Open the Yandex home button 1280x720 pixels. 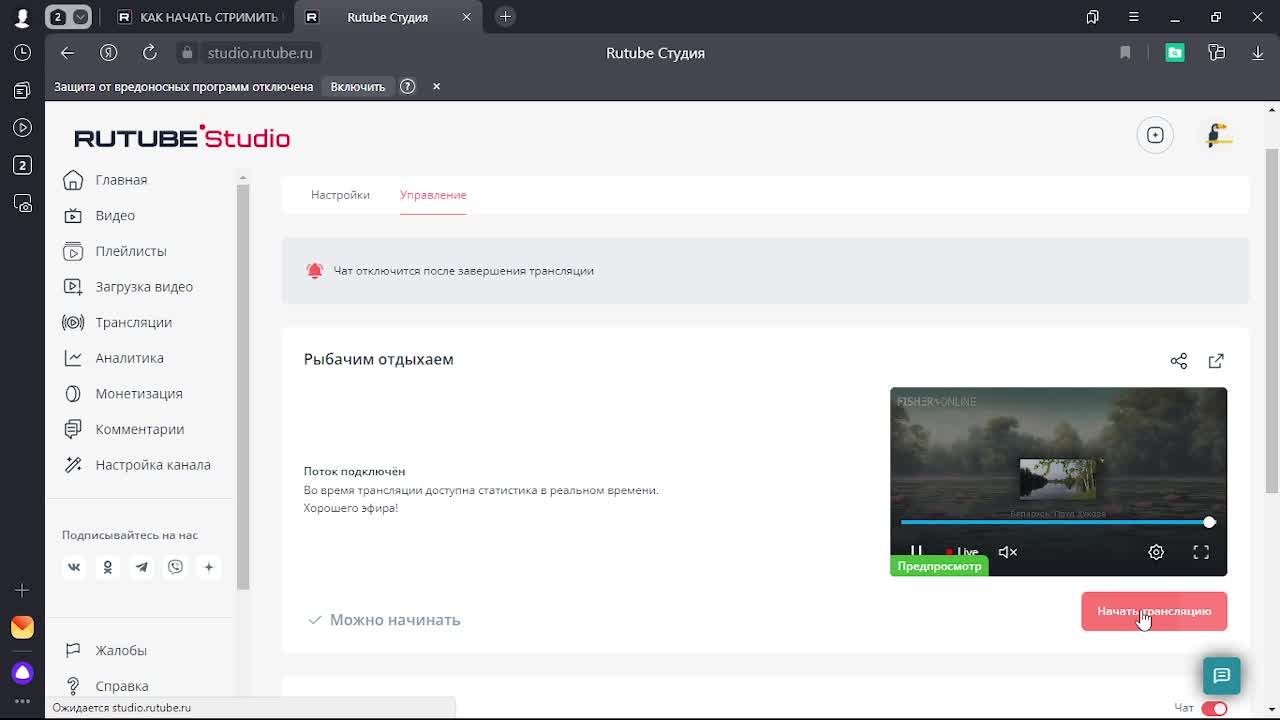coord(109,53)
